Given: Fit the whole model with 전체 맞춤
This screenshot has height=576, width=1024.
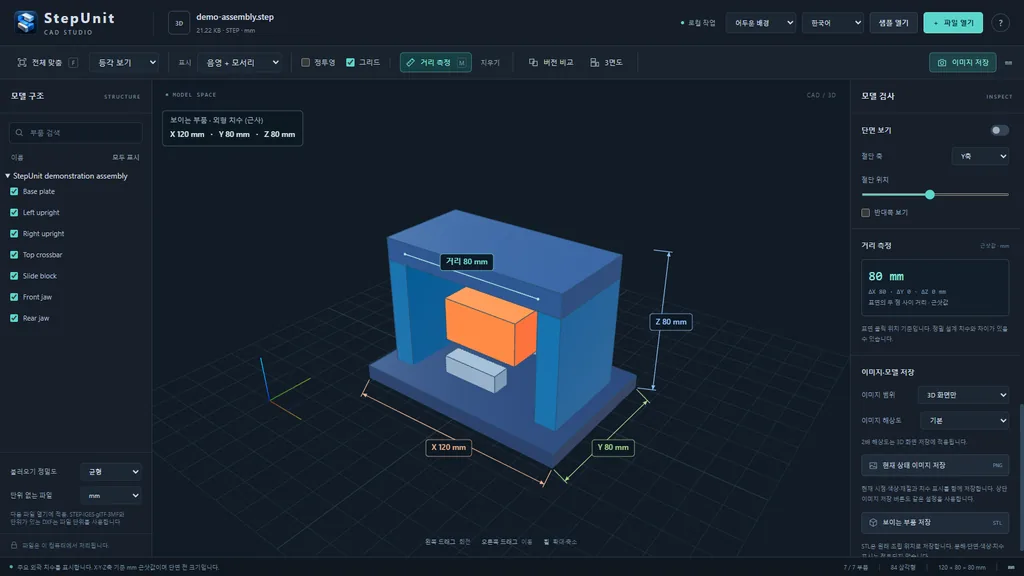Looking at the screenshot, I should click(47, 63).
